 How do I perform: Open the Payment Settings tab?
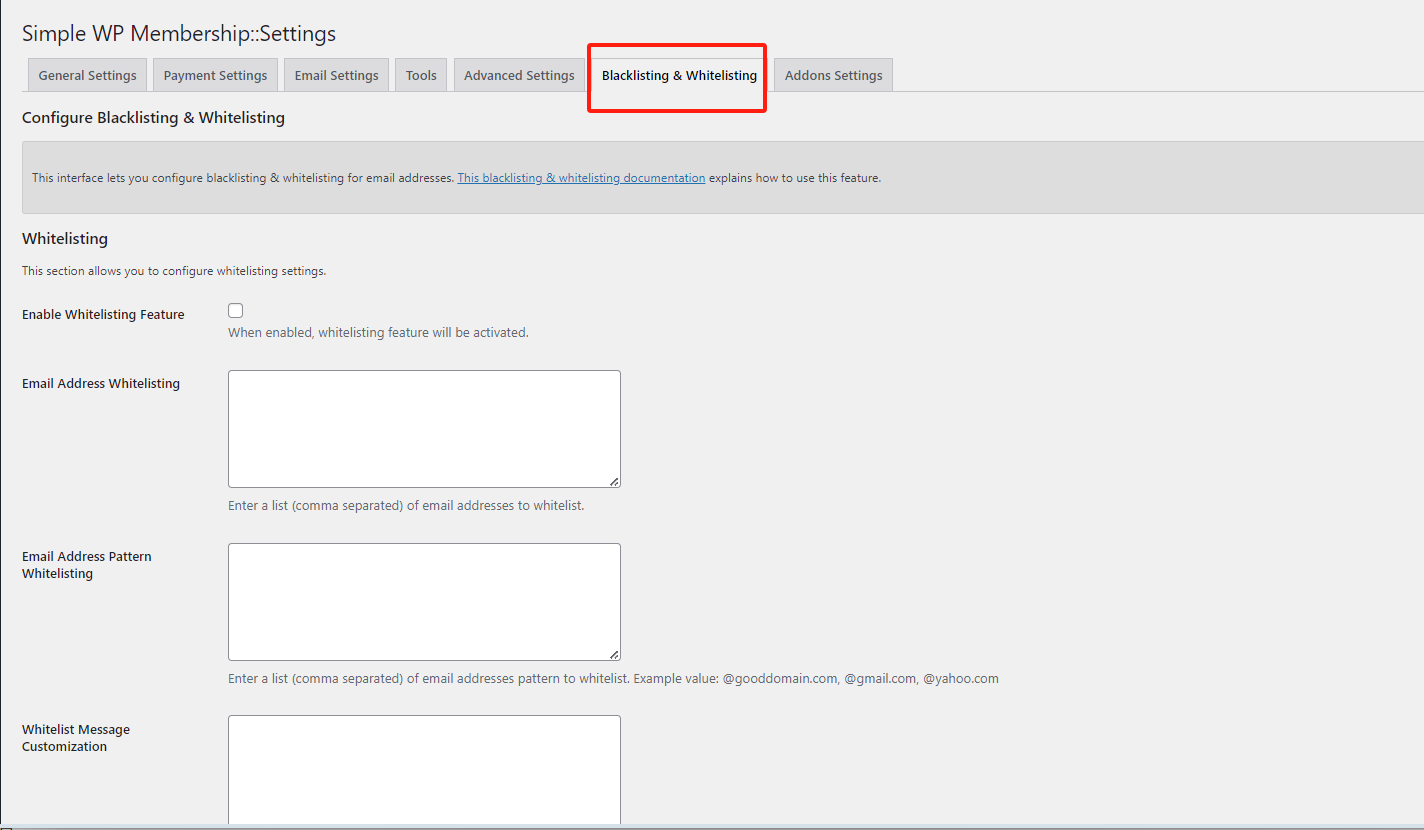click(x=215, y=74)
